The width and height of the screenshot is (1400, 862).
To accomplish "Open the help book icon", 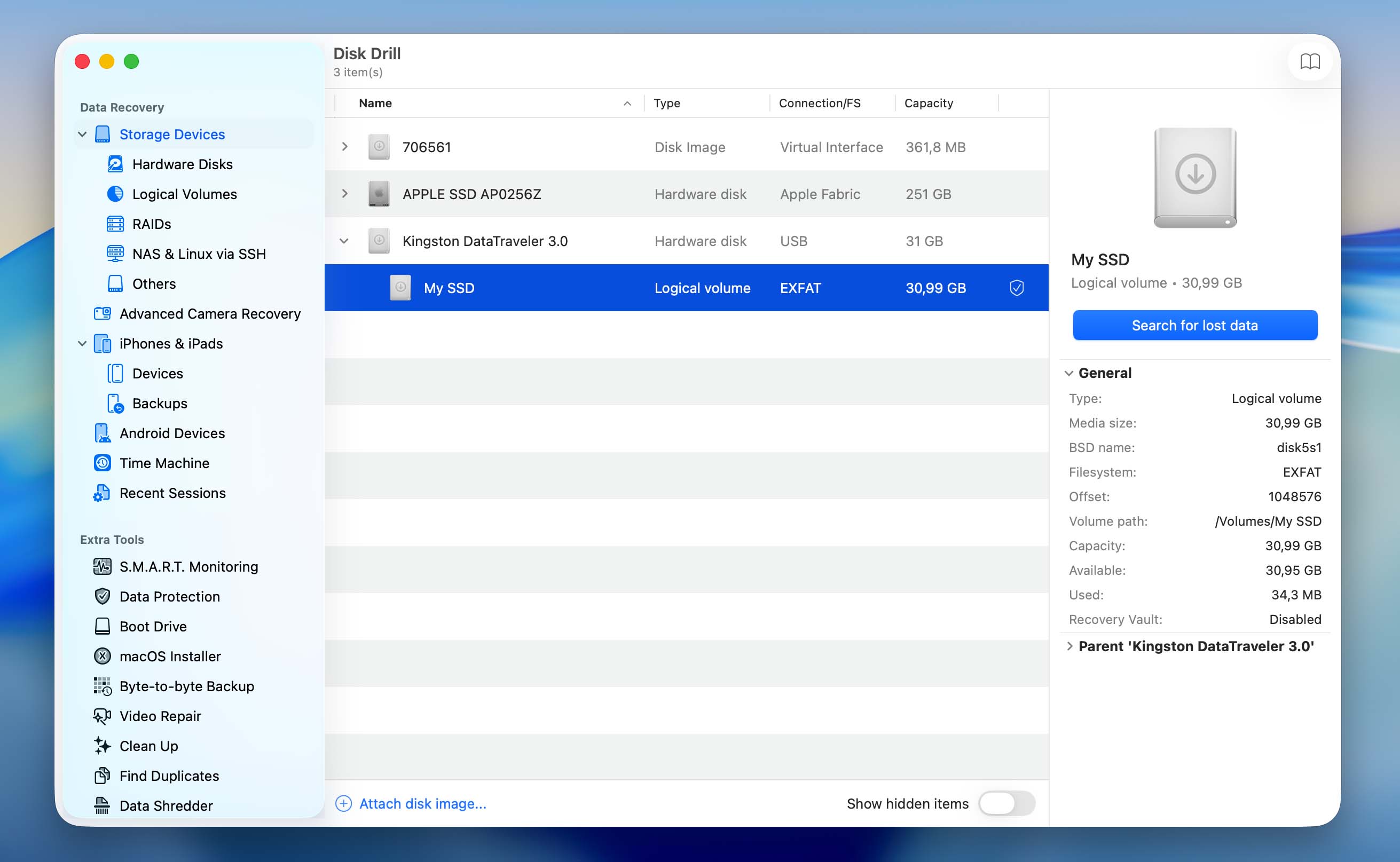I will click(1309, 61).
